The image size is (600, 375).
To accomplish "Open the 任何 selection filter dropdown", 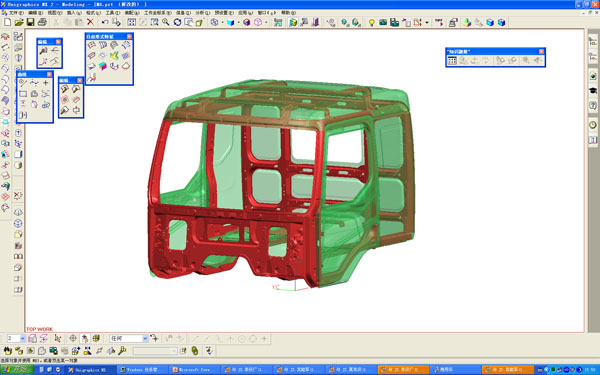I will 145,339.
